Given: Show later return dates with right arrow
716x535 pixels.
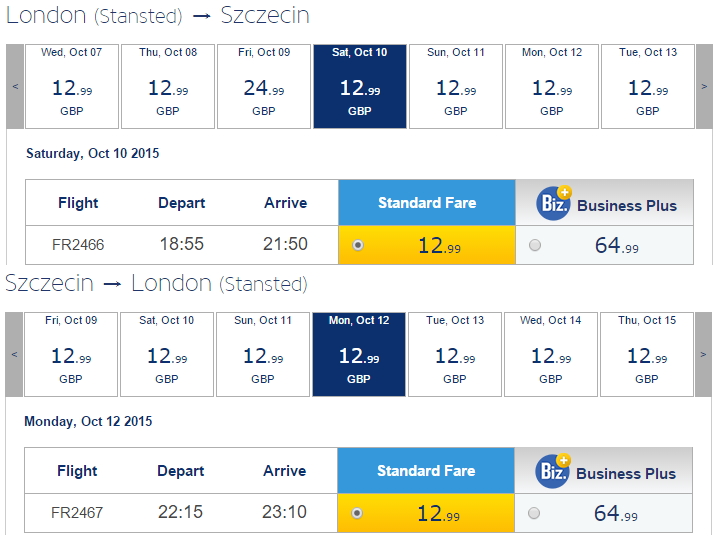Looking at the screenshot, I should (703, 354).
